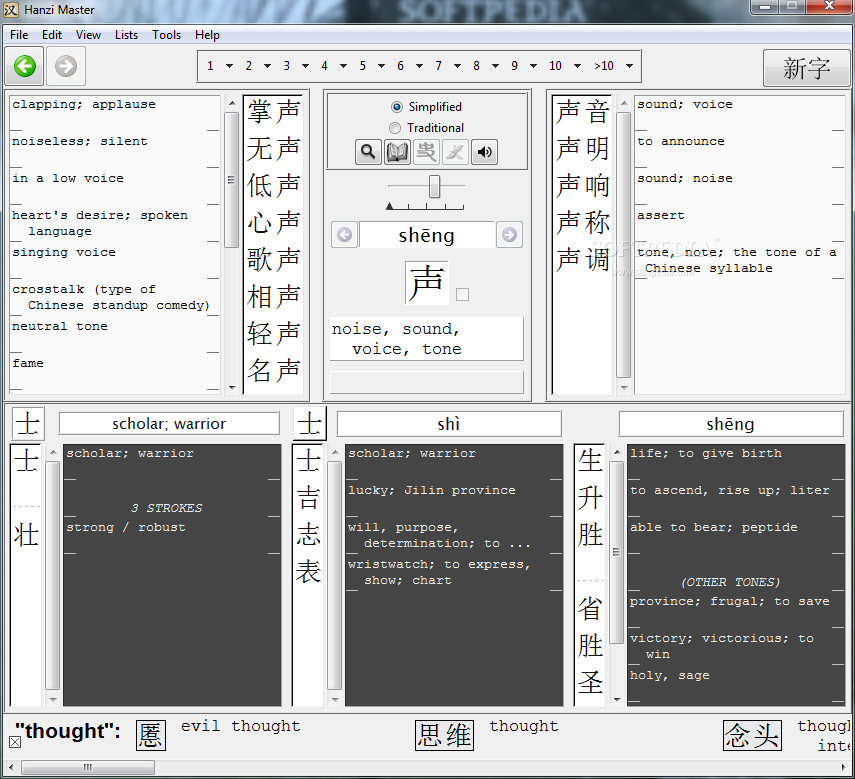
Task: Open the File menu
Action: [x=19, y=35]
